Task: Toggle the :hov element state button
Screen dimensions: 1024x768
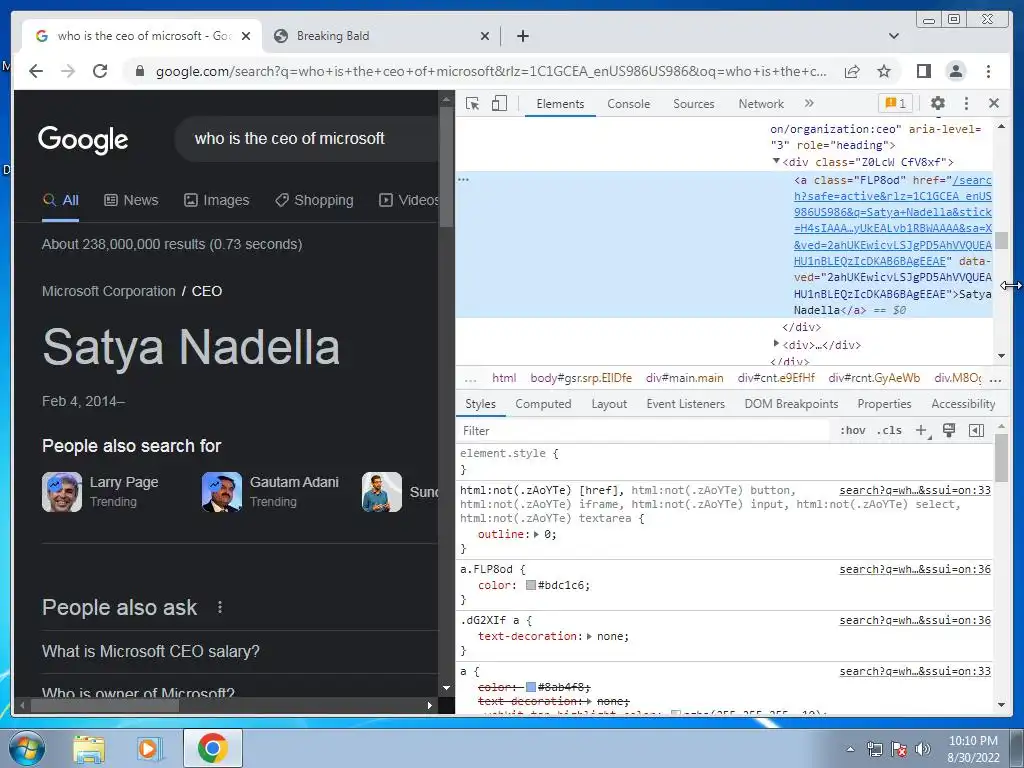Action: click(852, 430)
